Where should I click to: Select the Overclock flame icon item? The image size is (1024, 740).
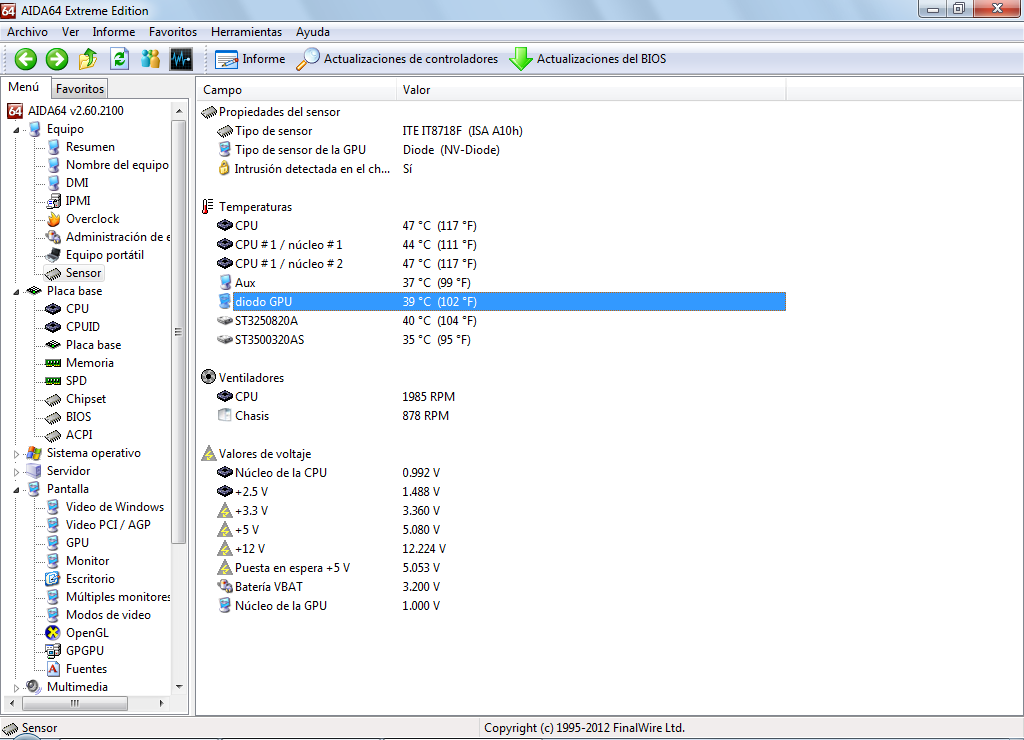click(x=54, y=219)
